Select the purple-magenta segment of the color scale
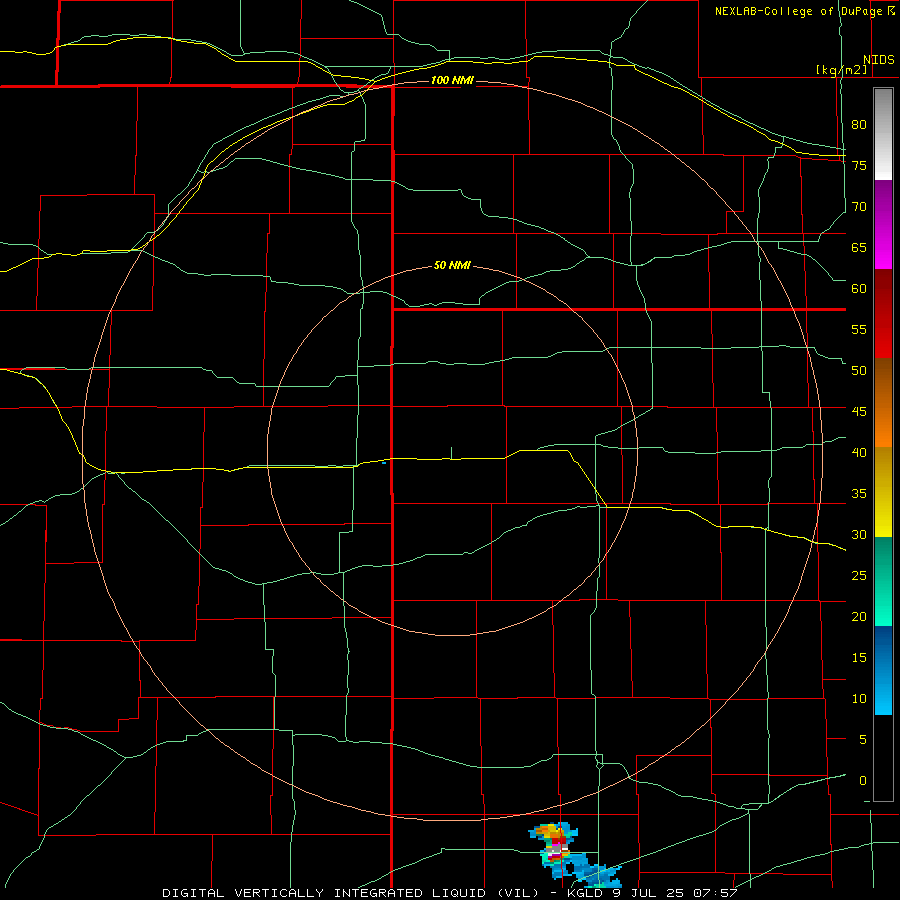 pos(883,224)
